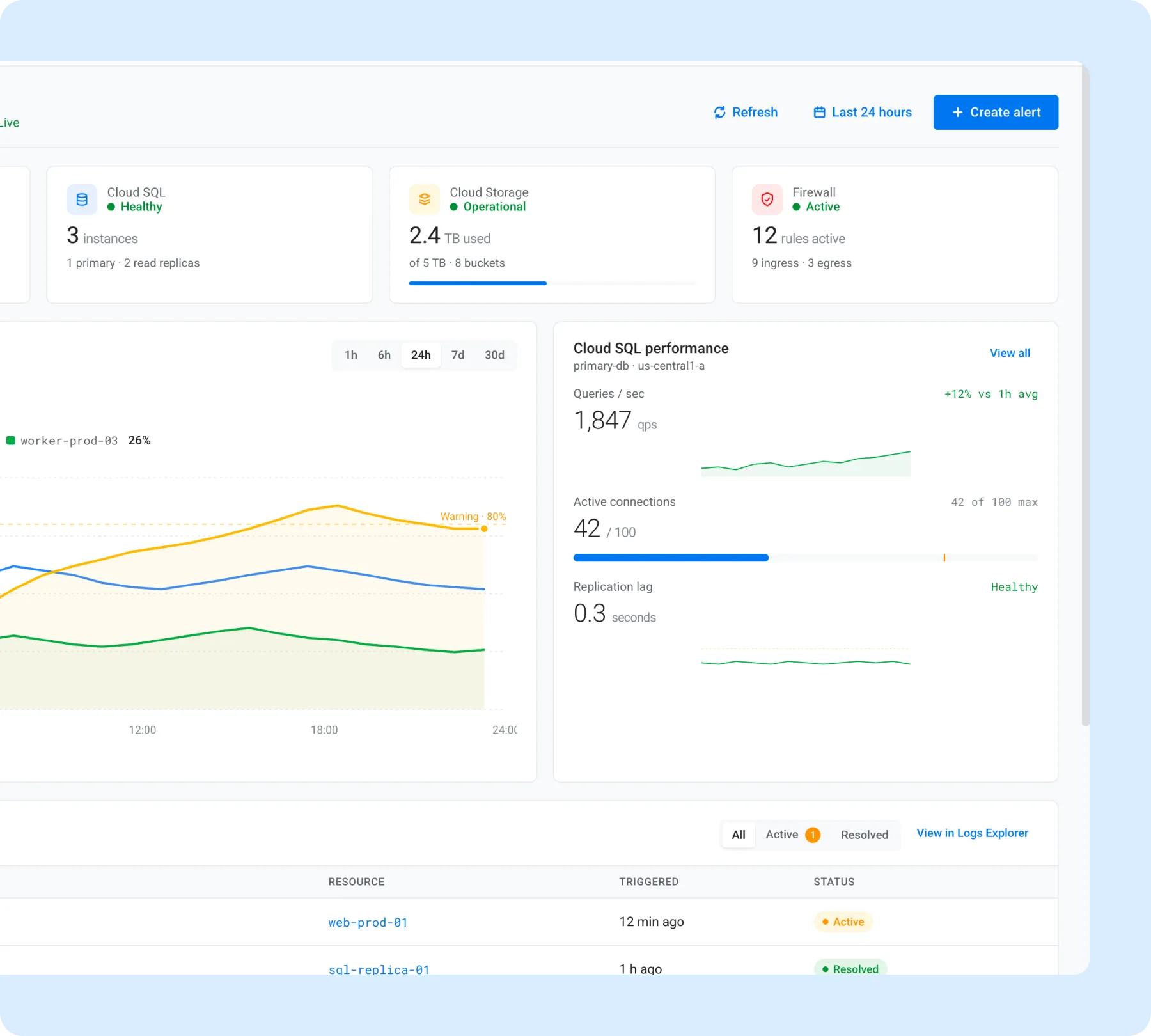1151x1036 pixels.
Task: Click the calendar icon beside Last 24 hours
Action: pyautogui.click(x=819, y=113)
